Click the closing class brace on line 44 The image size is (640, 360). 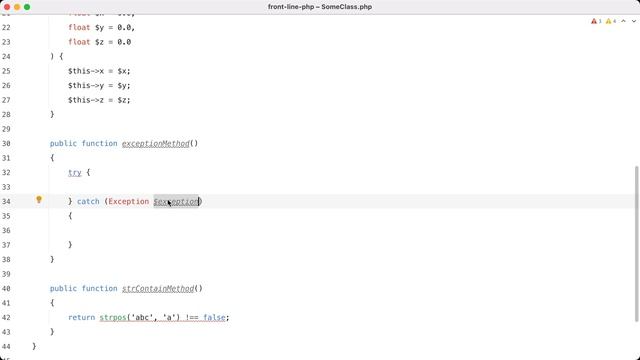click(34, 347)
